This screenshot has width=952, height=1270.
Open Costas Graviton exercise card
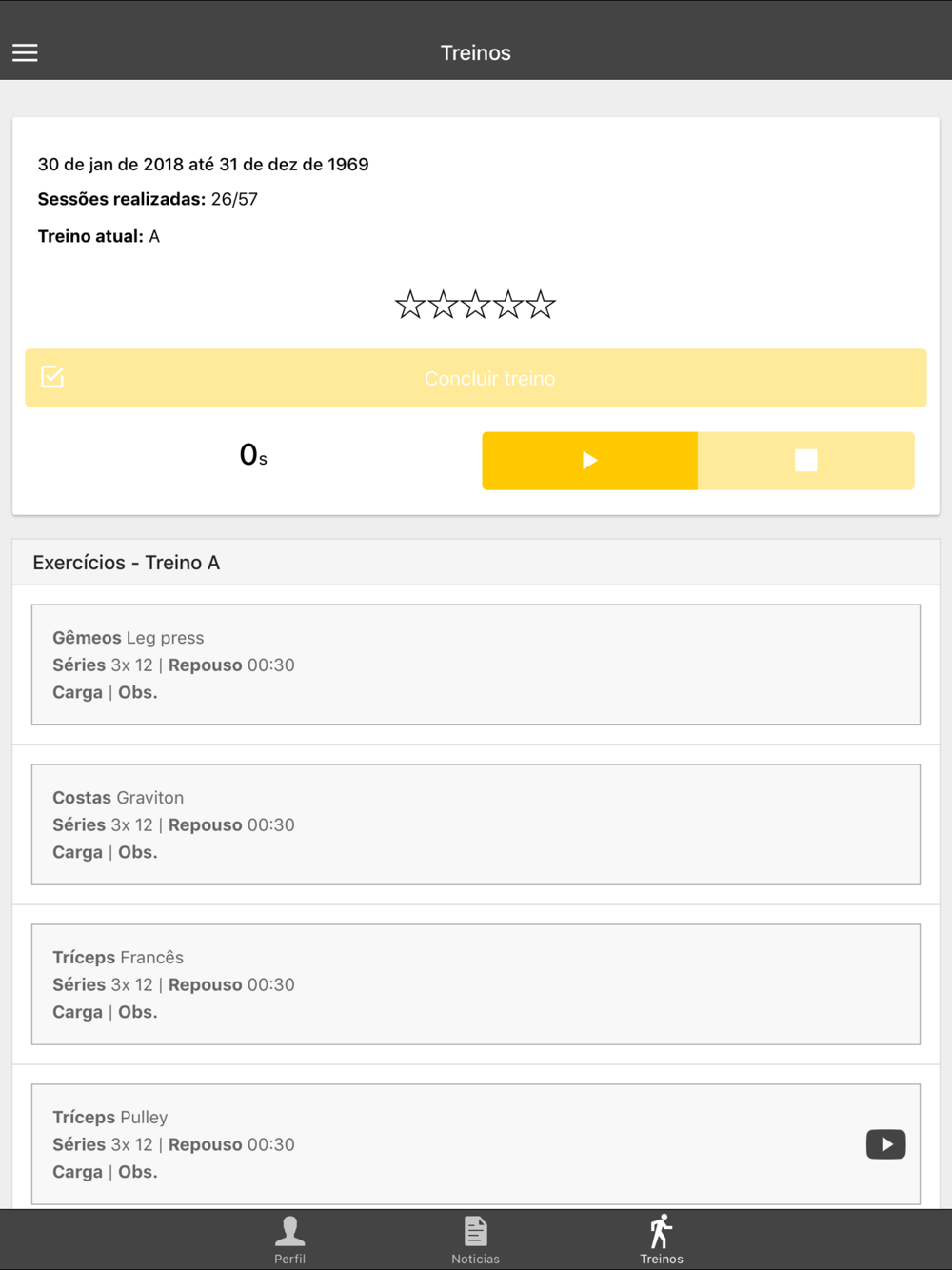click(476, 824)
